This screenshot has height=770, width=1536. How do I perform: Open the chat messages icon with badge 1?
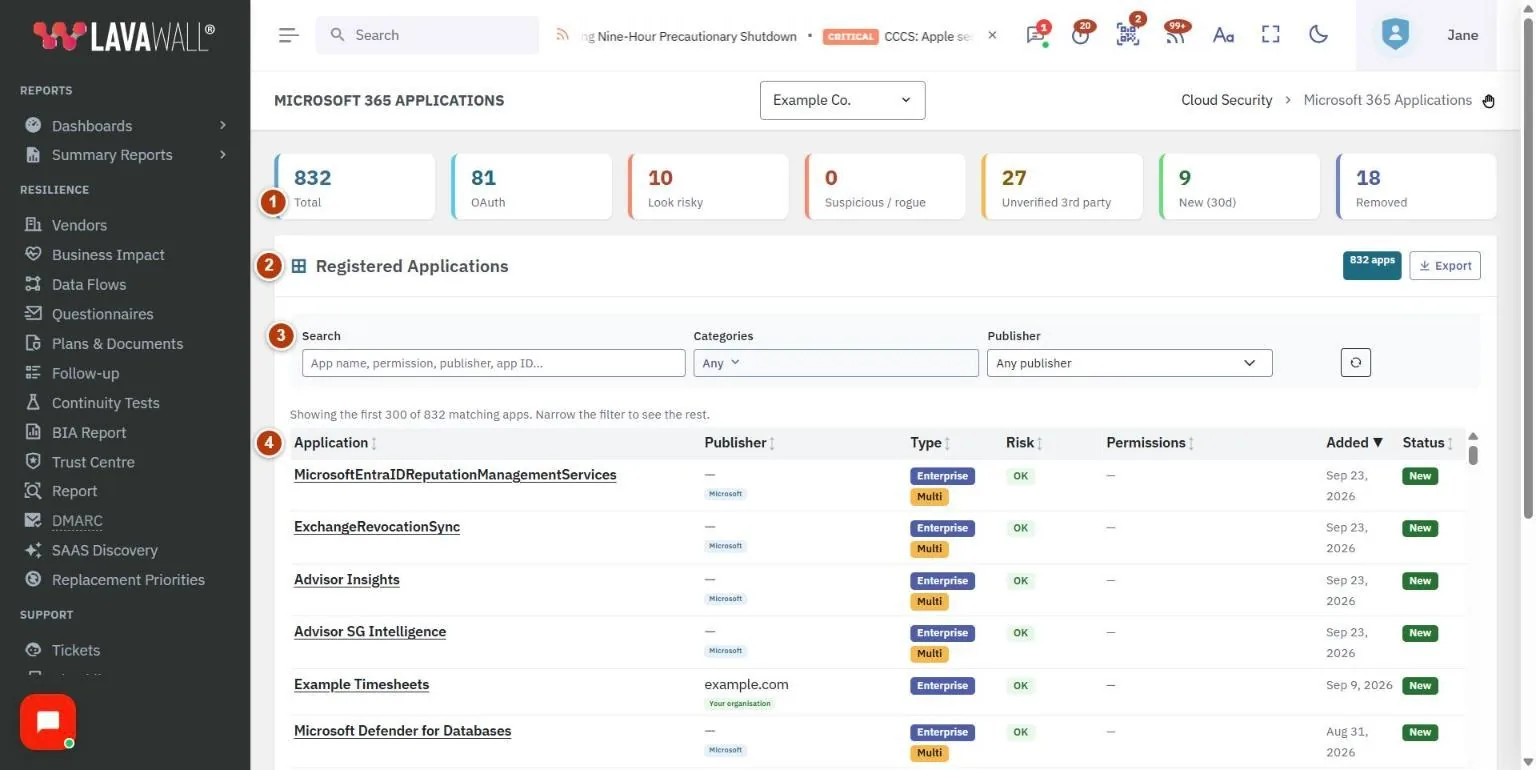(1035, 35)
